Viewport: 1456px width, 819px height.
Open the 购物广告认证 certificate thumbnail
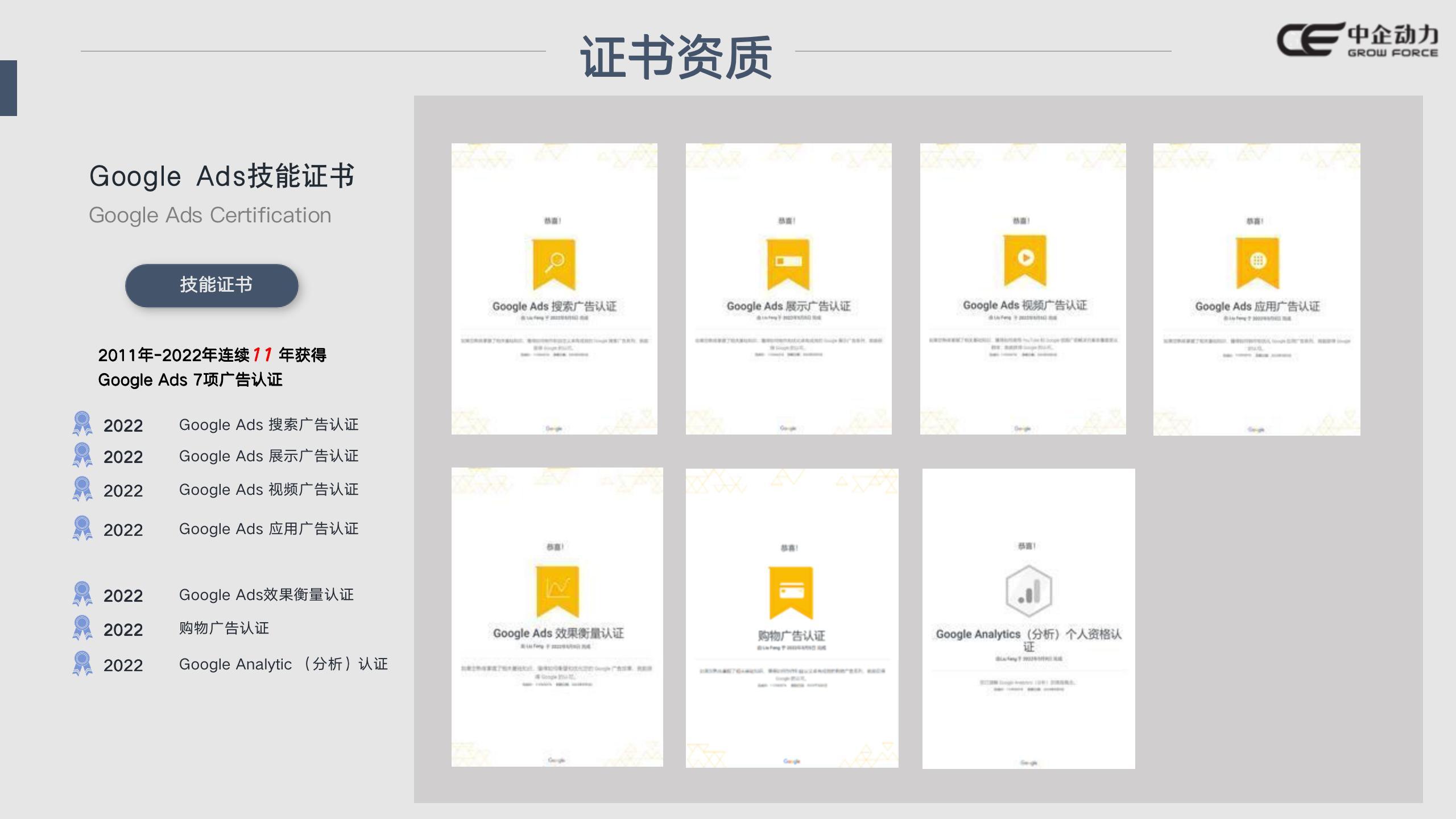tap(792, 618)
